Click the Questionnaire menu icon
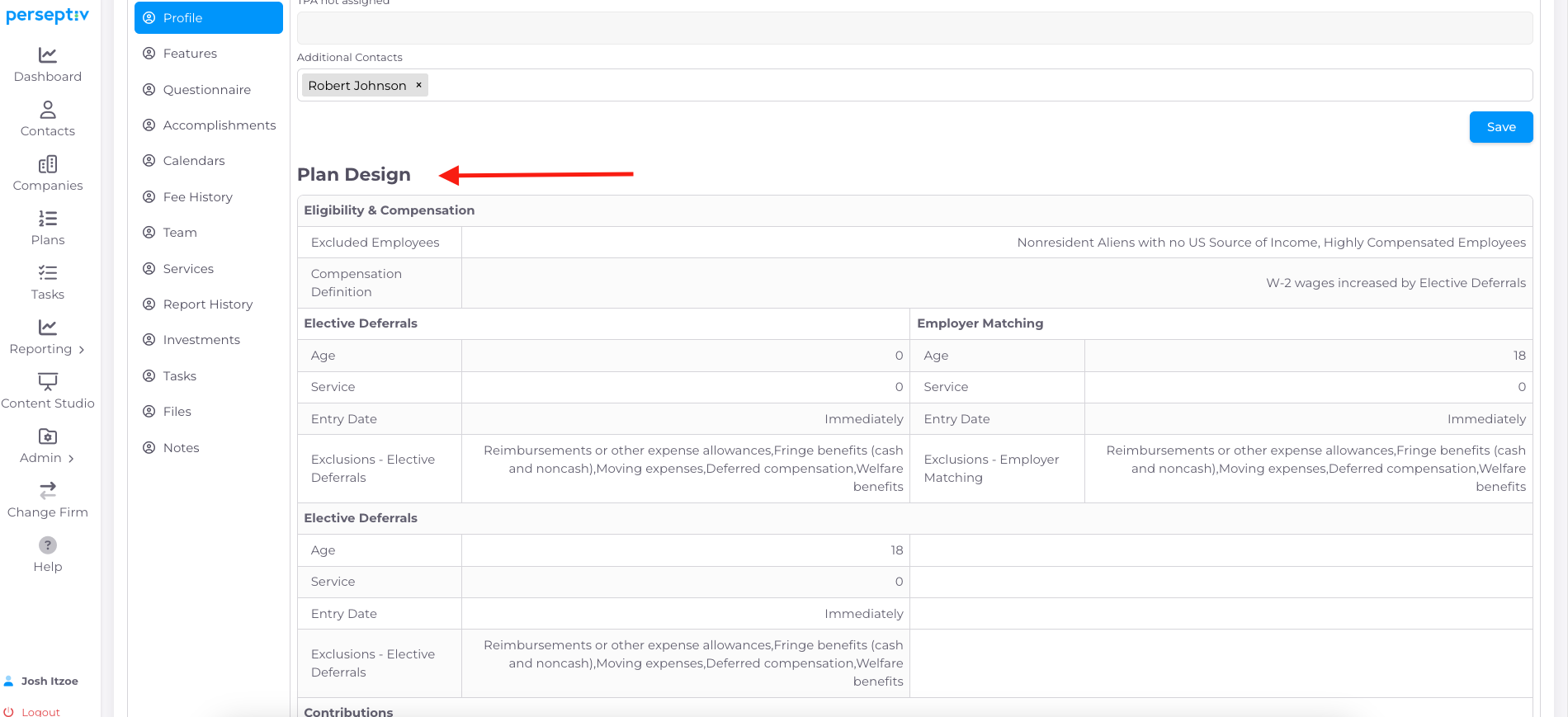This screenshot has height=717, width=1568. 149,90
